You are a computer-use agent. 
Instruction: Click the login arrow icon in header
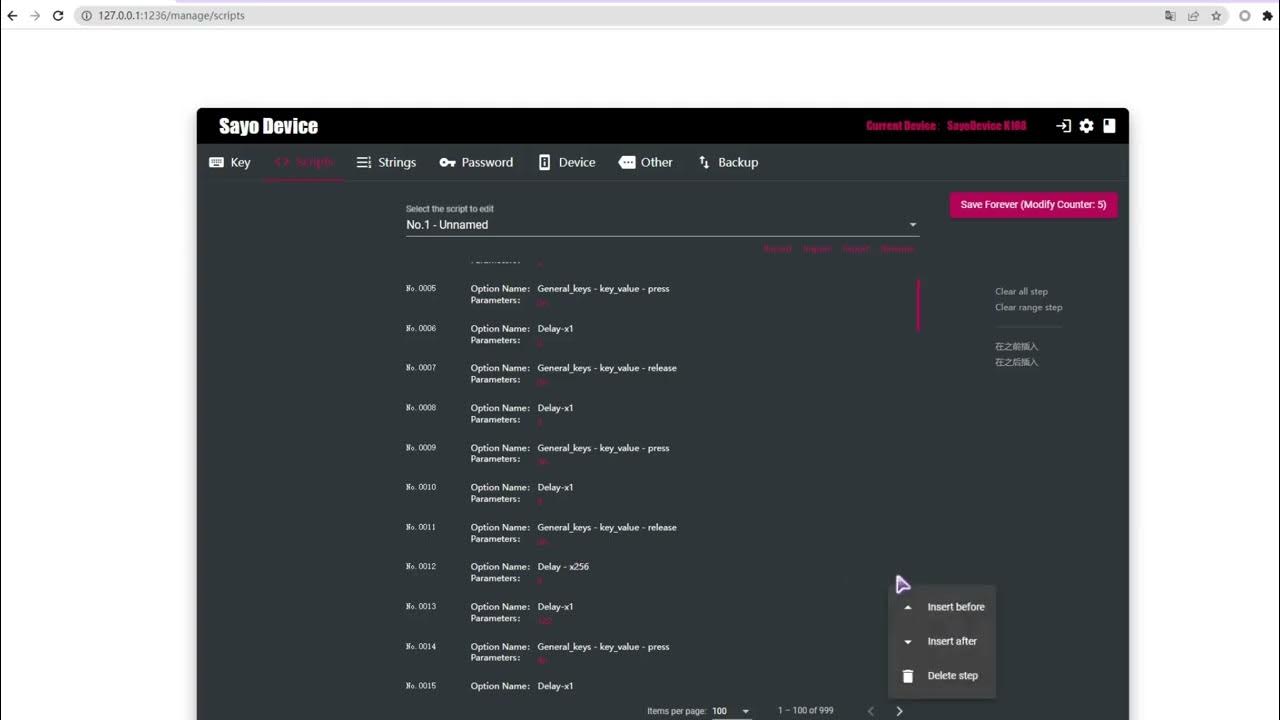(1063, 126)
